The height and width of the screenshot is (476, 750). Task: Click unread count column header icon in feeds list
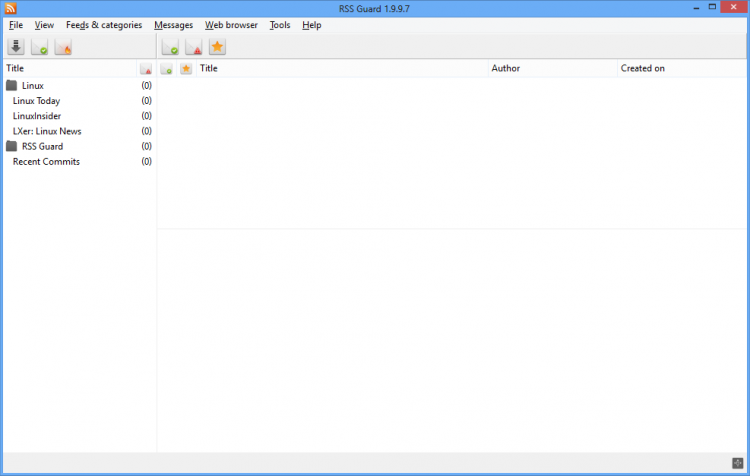point(146,69)
